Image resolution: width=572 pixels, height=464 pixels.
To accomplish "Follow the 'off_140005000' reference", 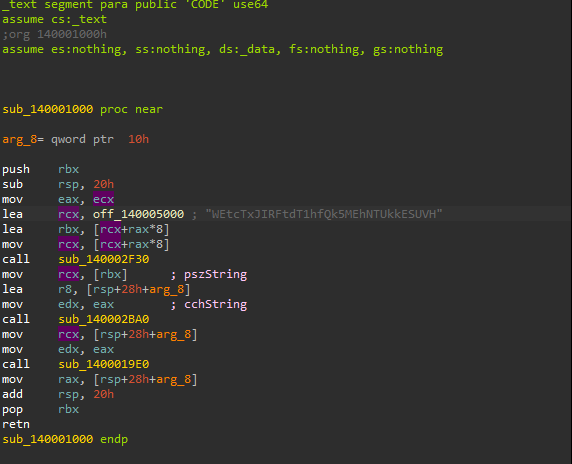I will click(139, 214).
